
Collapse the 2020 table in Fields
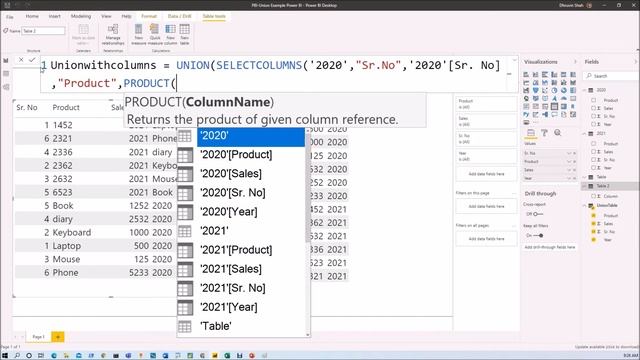[x=584, y=90]
